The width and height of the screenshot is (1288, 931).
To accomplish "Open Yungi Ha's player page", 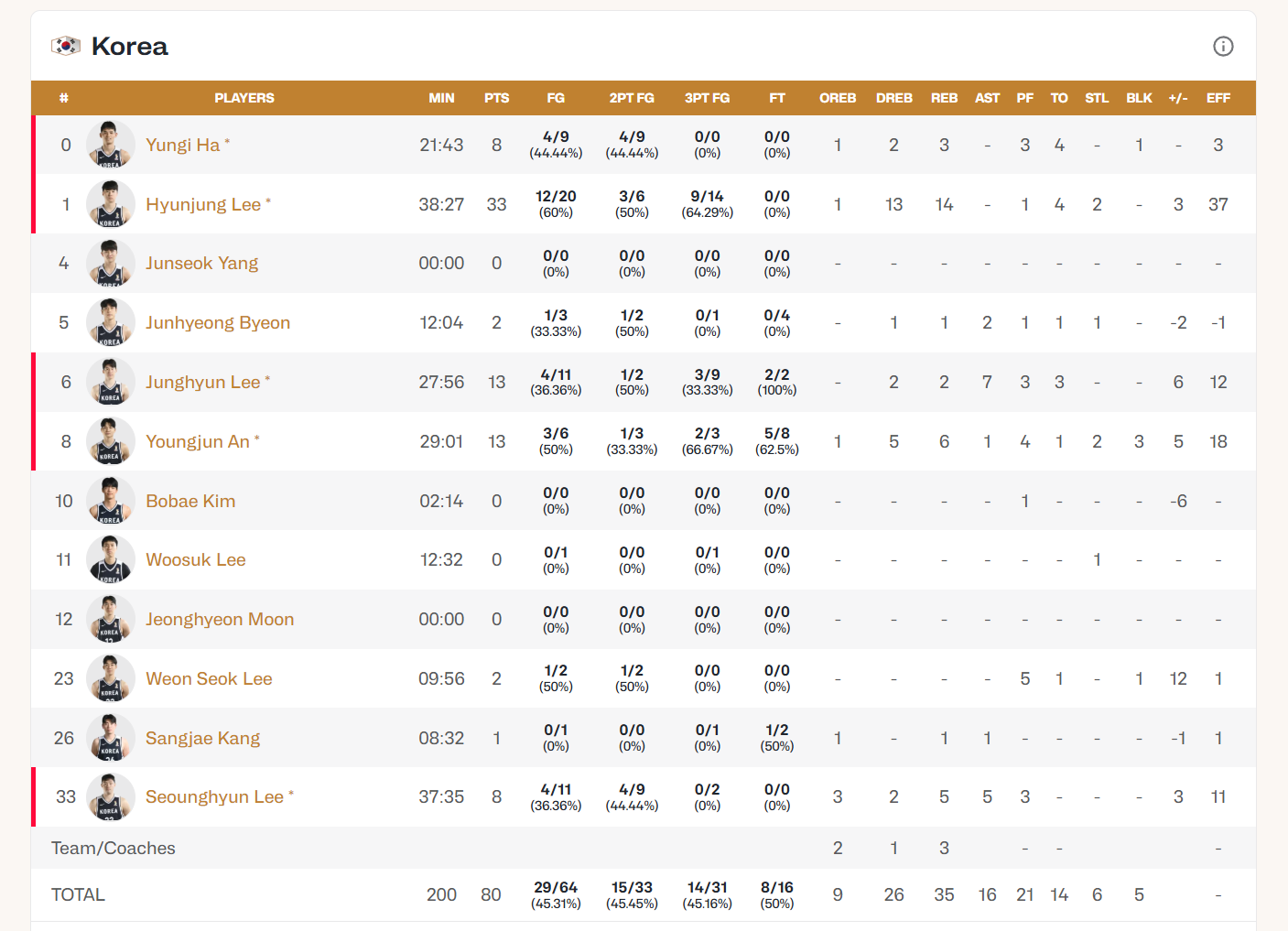I will [182, 145].
